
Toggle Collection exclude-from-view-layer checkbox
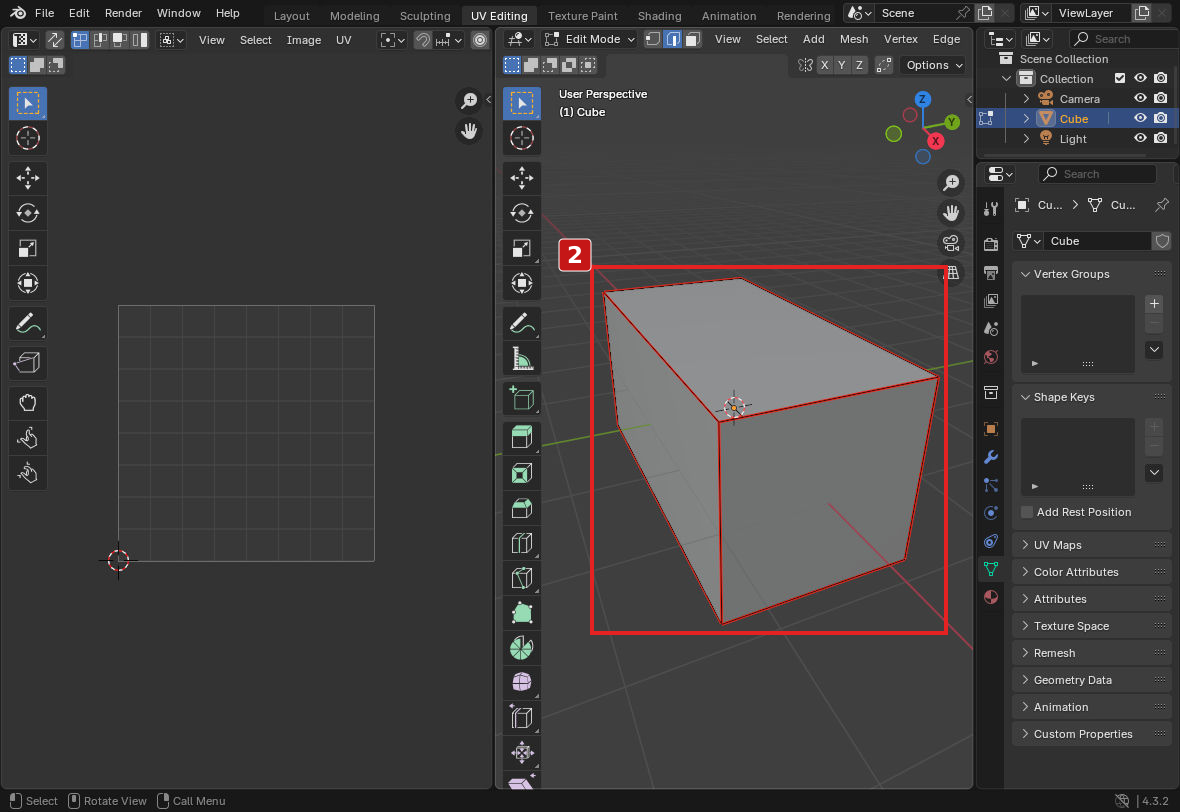pos(1120,78)
